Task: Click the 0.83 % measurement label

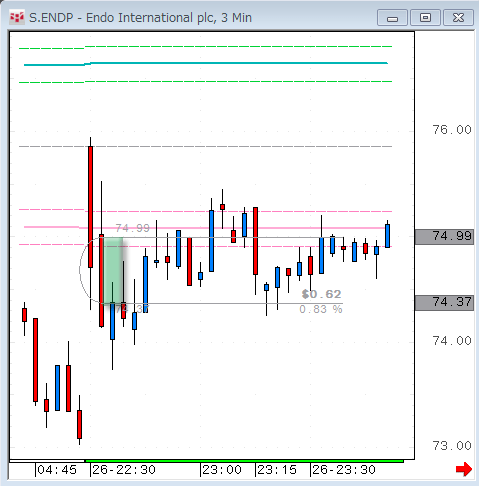Action: point(321,309)
